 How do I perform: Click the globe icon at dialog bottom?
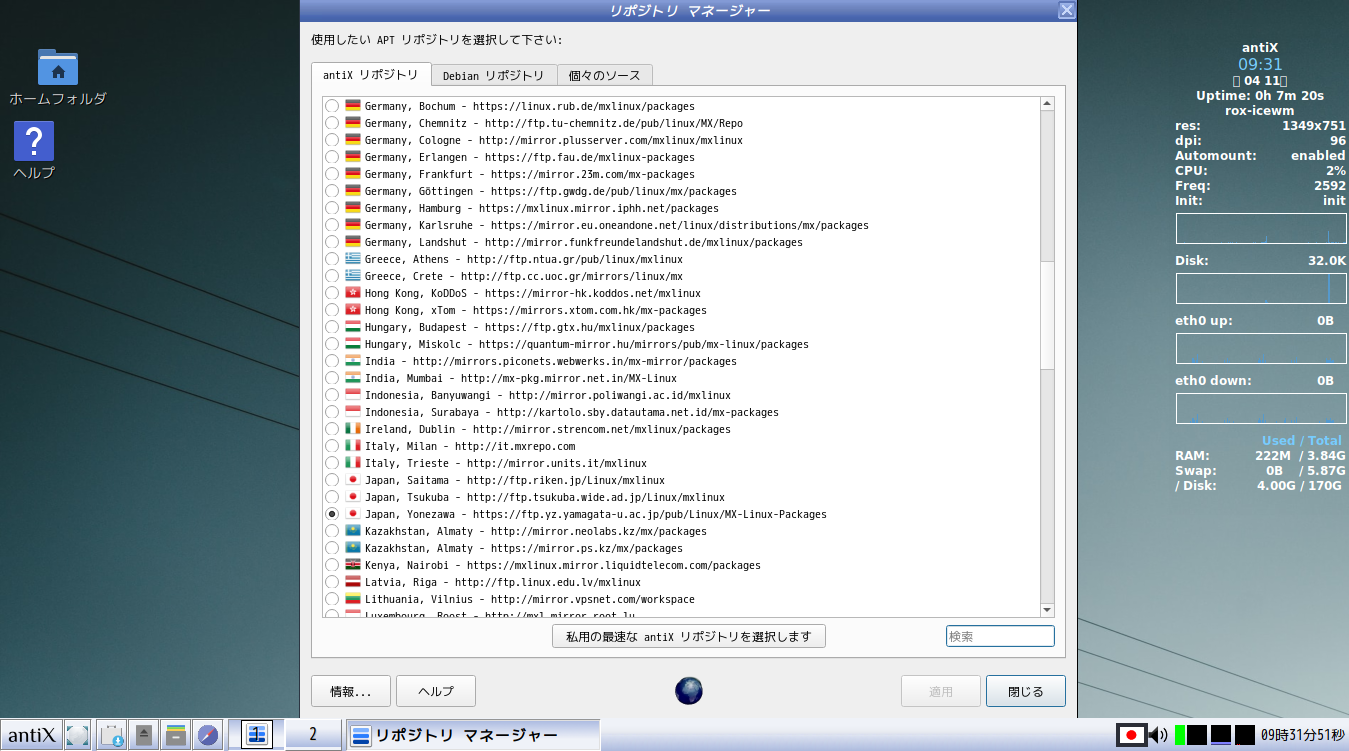(x=689, y=691)
